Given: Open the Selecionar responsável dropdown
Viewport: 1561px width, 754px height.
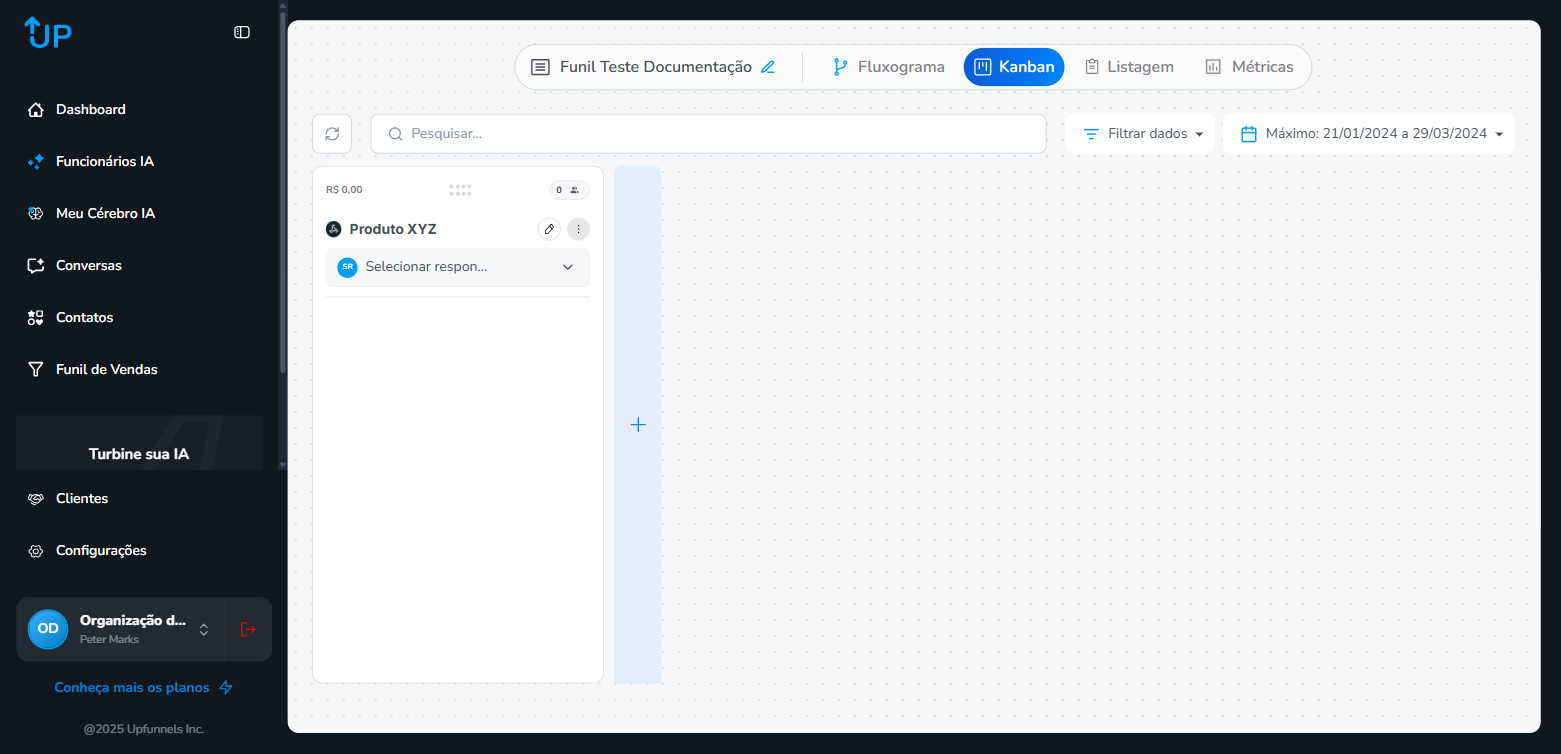Looking at the screenshot, I should tap(457, 267).
